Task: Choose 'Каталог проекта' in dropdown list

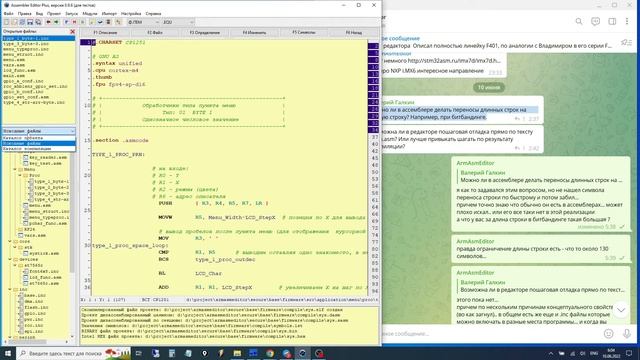Action: click(x=38, y=138)
